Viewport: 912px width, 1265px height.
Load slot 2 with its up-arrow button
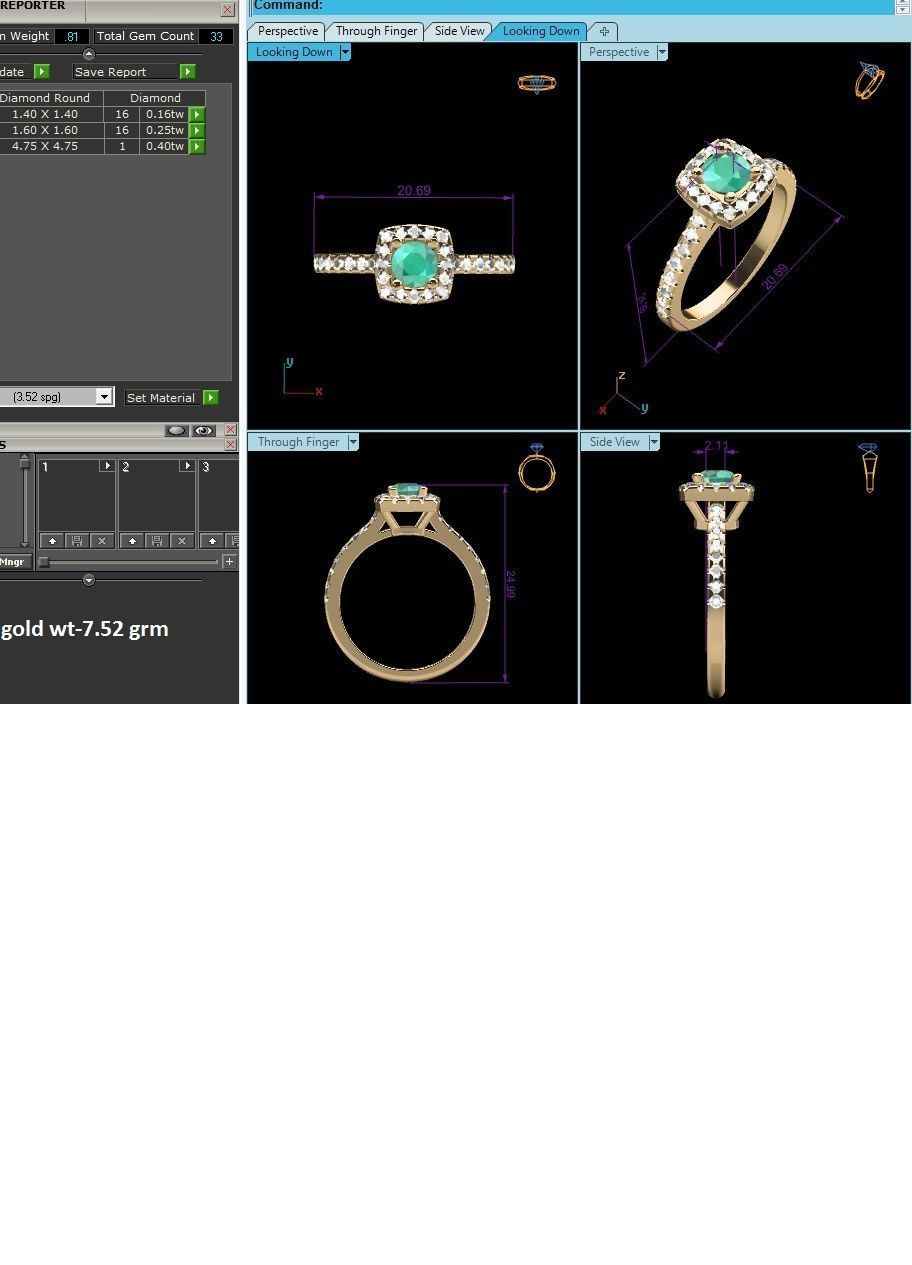pos(132,541)
